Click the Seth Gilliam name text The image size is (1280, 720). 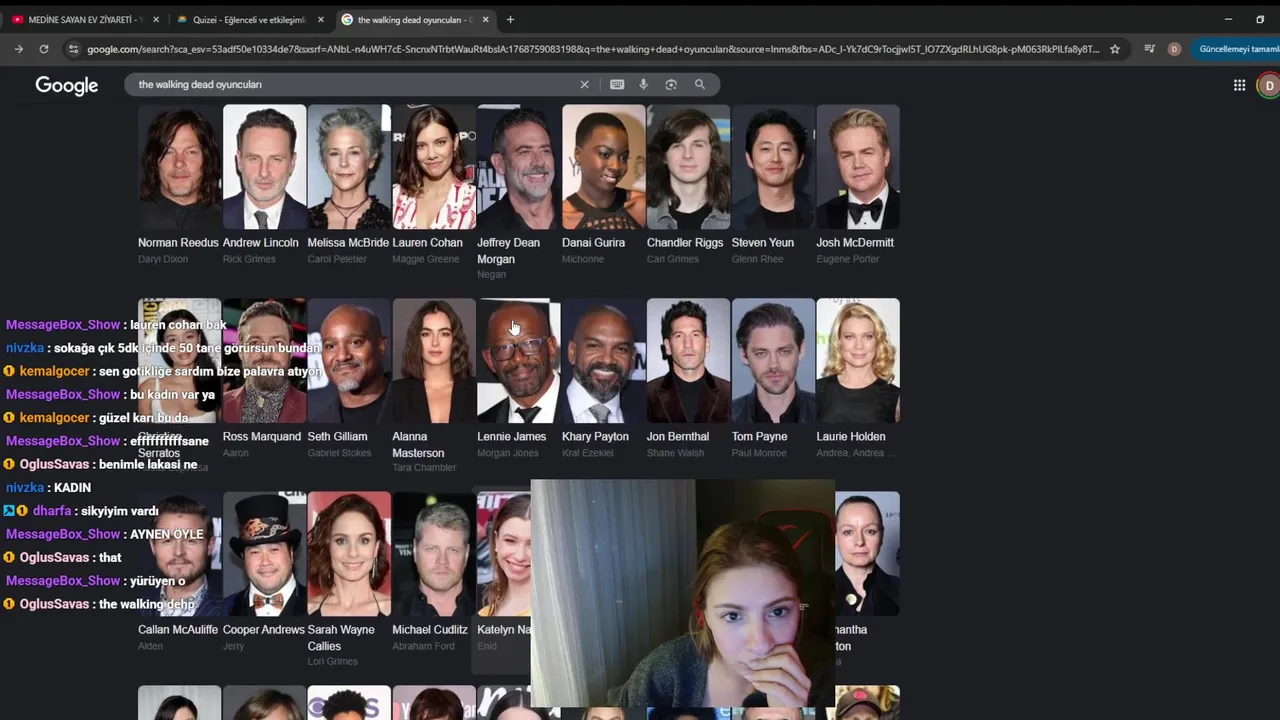[x=338, y=437]
